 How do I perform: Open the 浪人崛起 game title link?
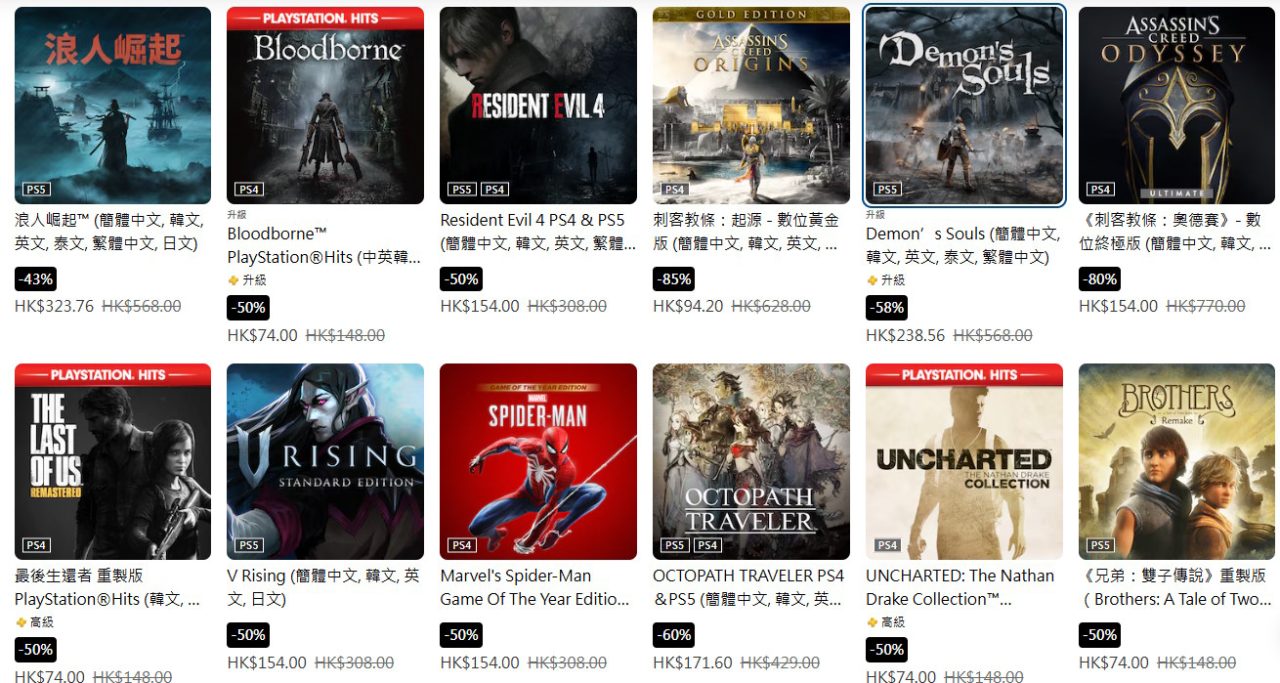[110, 231]
